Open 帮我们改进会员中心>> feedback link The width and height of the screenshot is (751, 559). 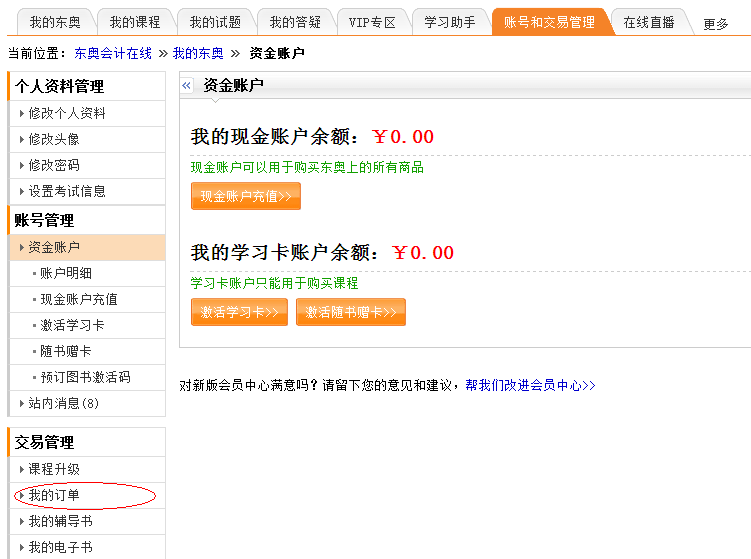[530, 385]
